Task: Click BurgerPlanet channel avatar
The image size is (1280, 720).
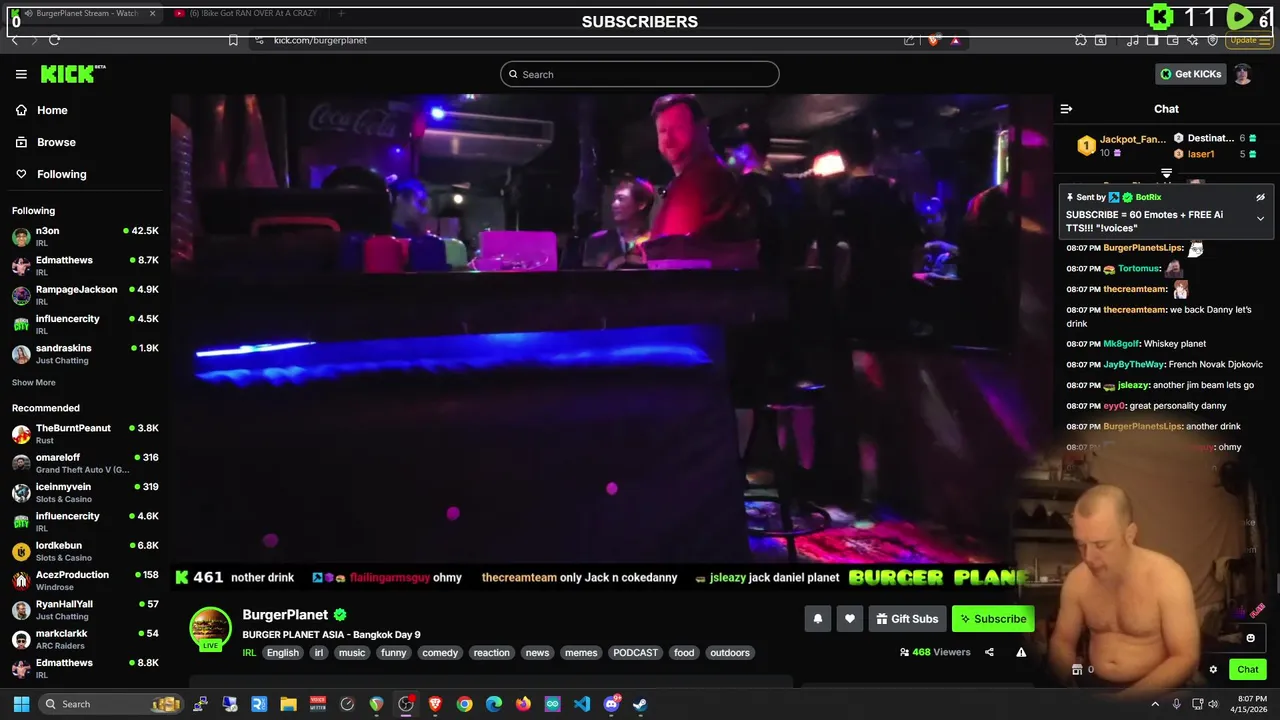Action: 210,629
